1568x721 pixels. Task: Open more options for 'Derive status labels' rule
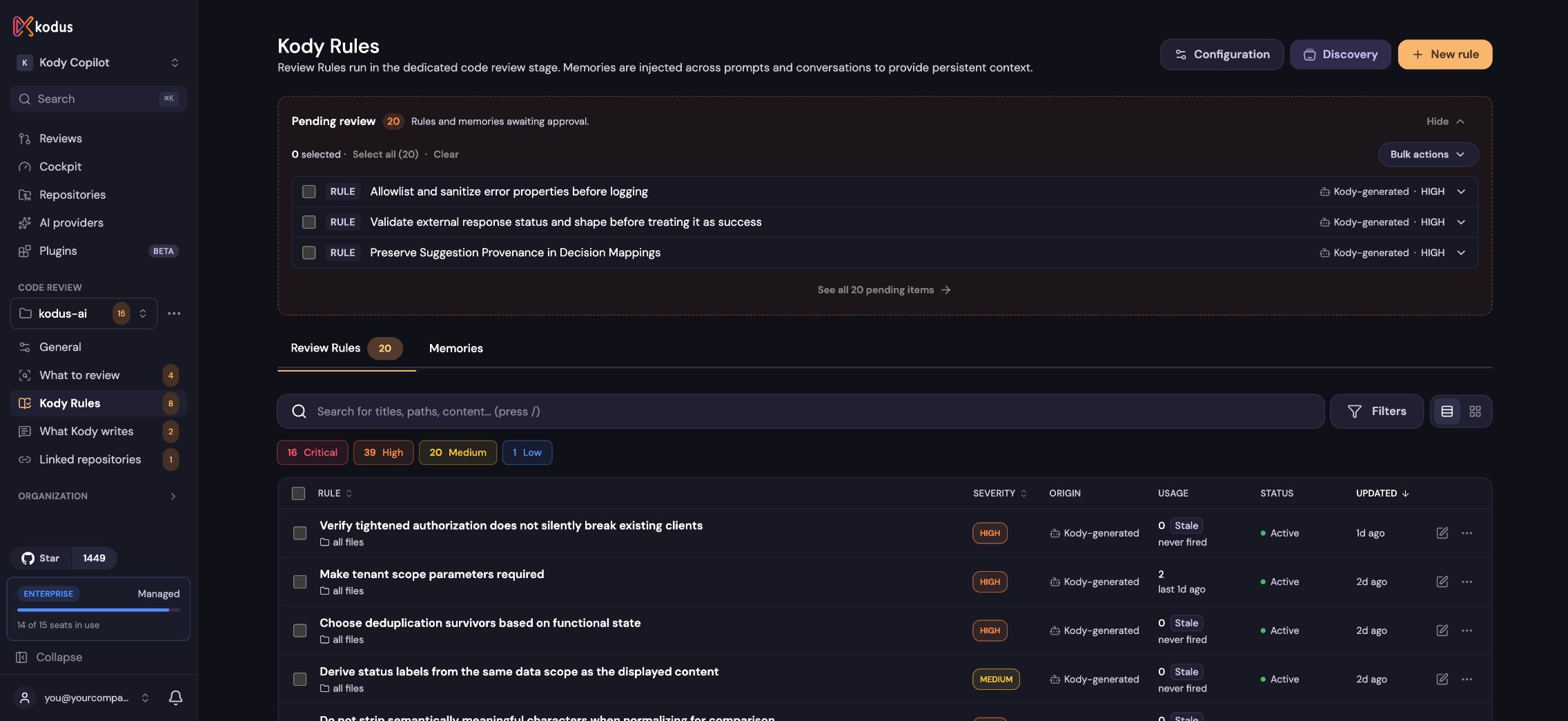pyautogui.click(x=1467, y=680)
